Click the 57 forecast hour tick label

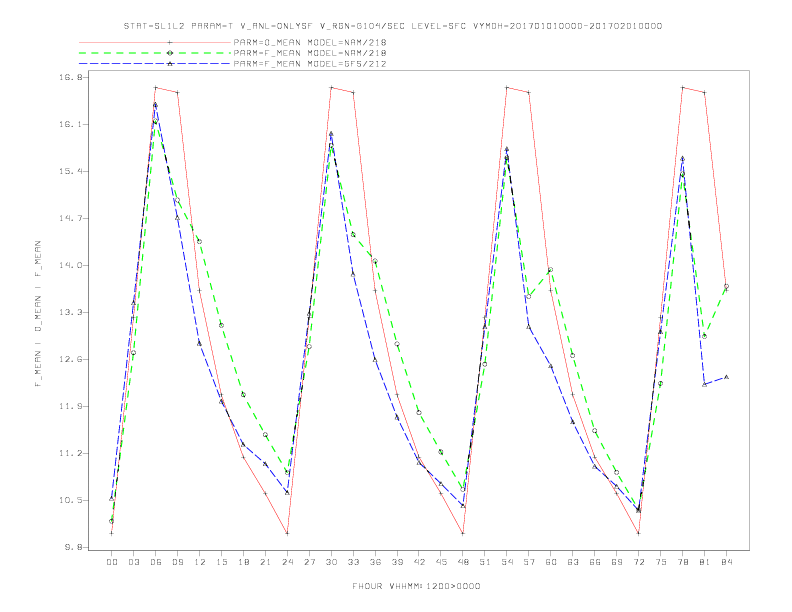(529, 562)
